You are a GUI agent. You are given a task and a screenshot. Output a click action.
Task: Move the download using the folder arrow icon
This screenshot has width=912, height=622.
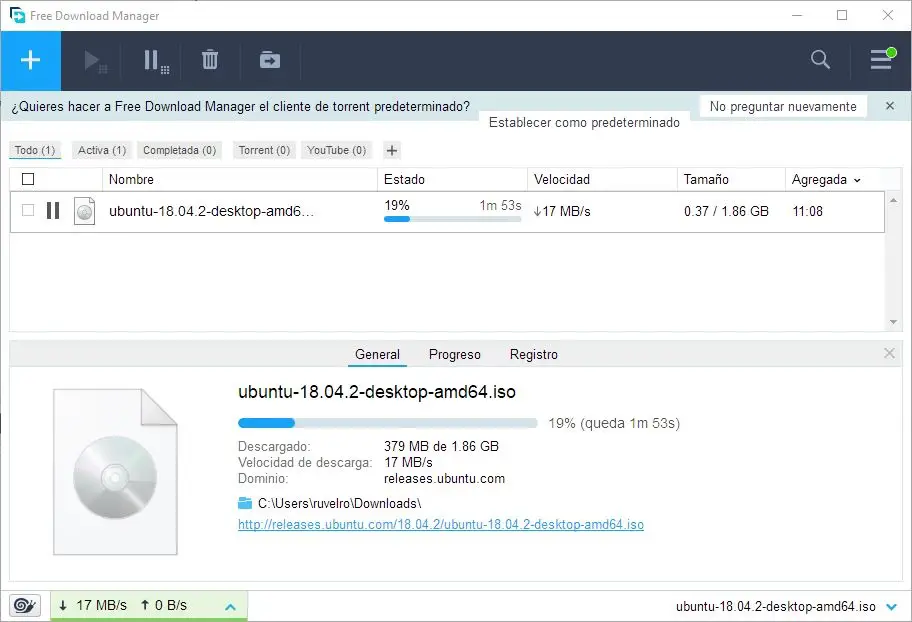pos(270,60)
